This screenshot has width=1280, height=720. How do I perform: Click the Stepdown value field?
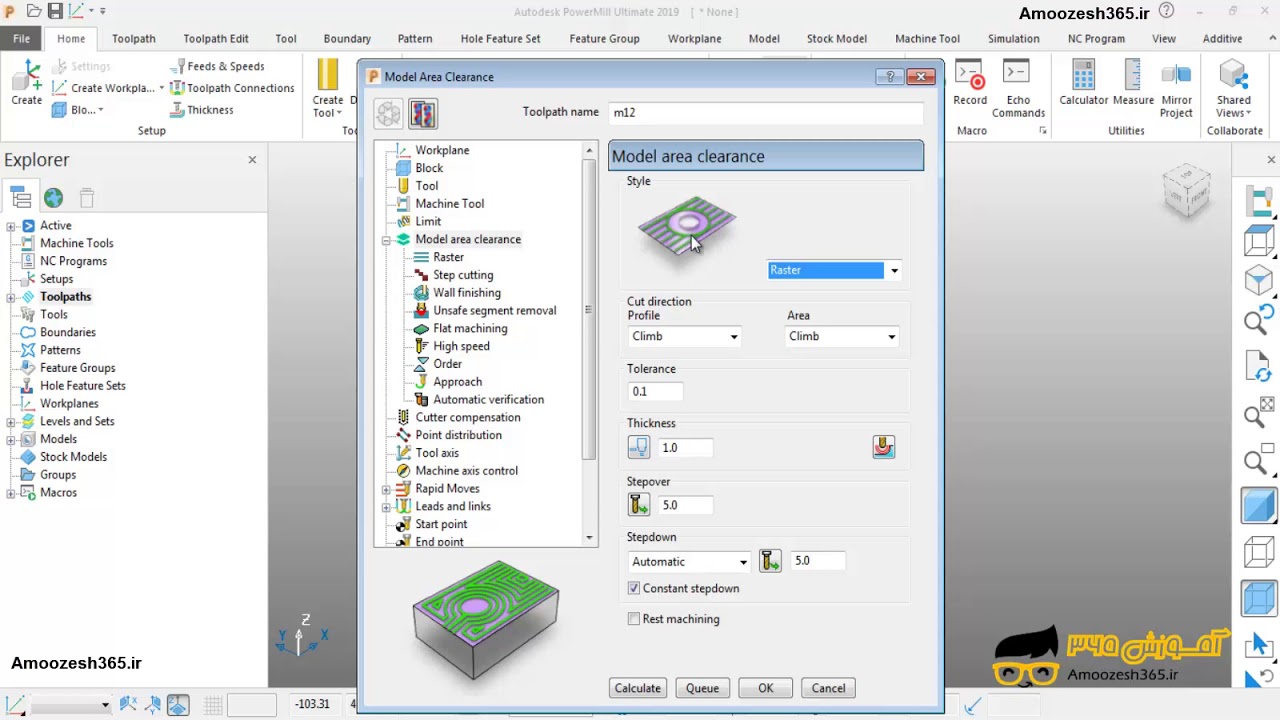[x=817, y=562]
